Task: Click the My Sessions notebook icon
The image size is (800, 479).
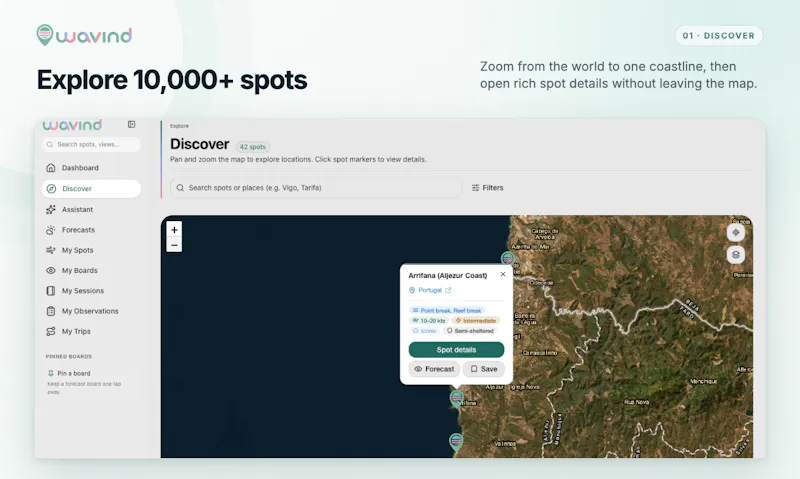Action: [x=51, y=291]
